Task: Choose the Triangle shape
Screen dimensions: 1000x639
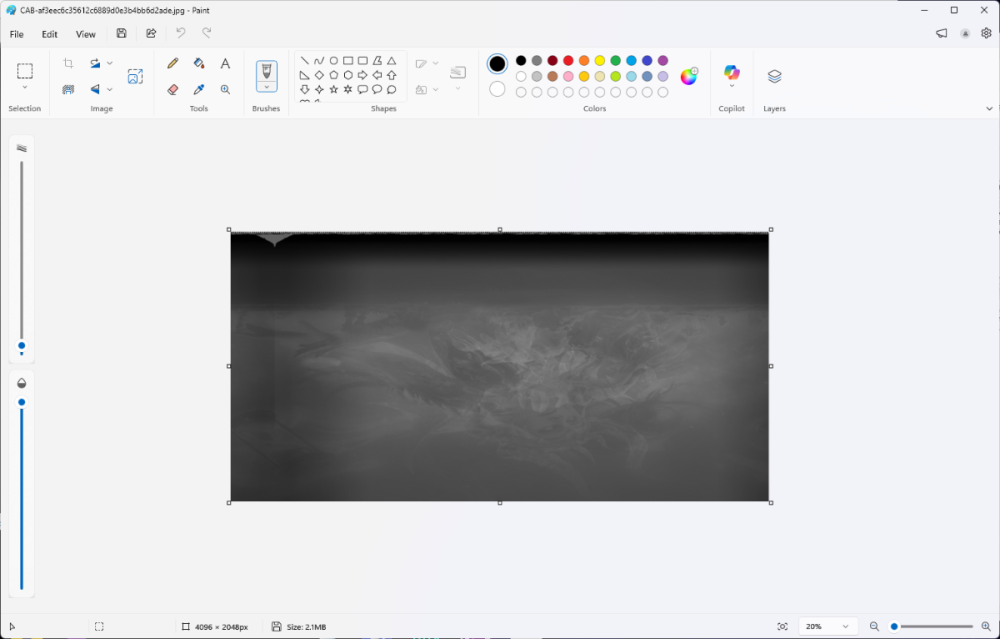Action: (x=392, y=61)
